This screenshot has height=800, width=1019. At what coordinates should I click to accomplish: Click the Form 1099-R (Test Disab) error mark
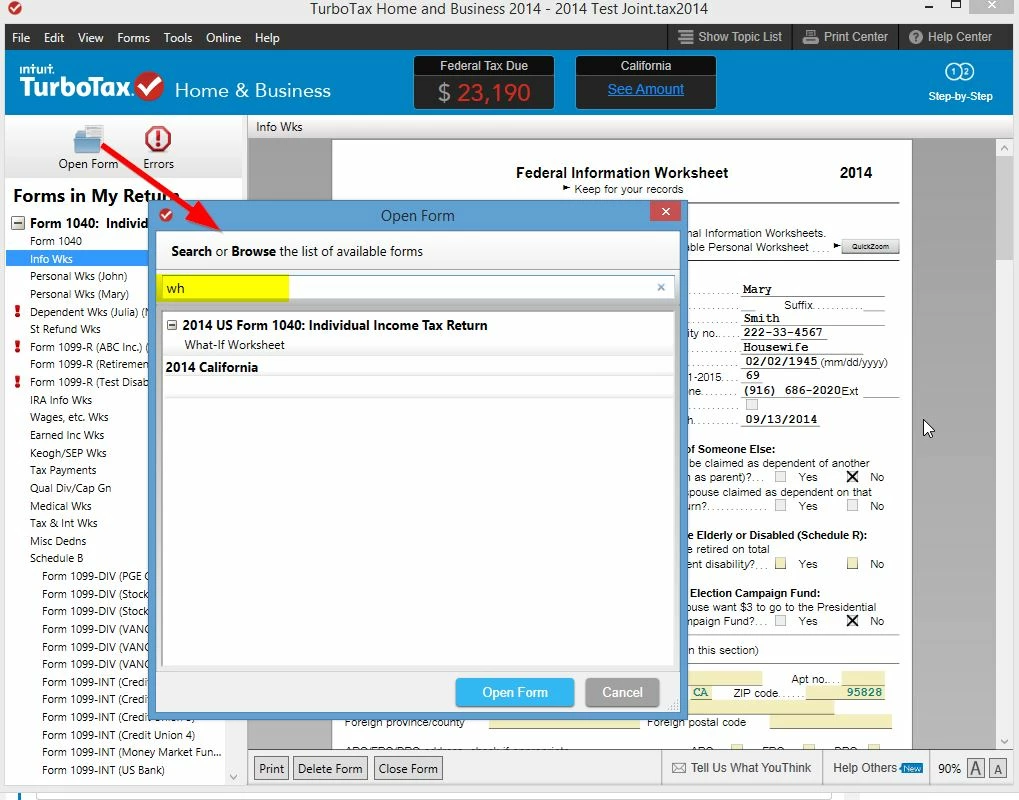pyautogui.click(x=18, y=382)
